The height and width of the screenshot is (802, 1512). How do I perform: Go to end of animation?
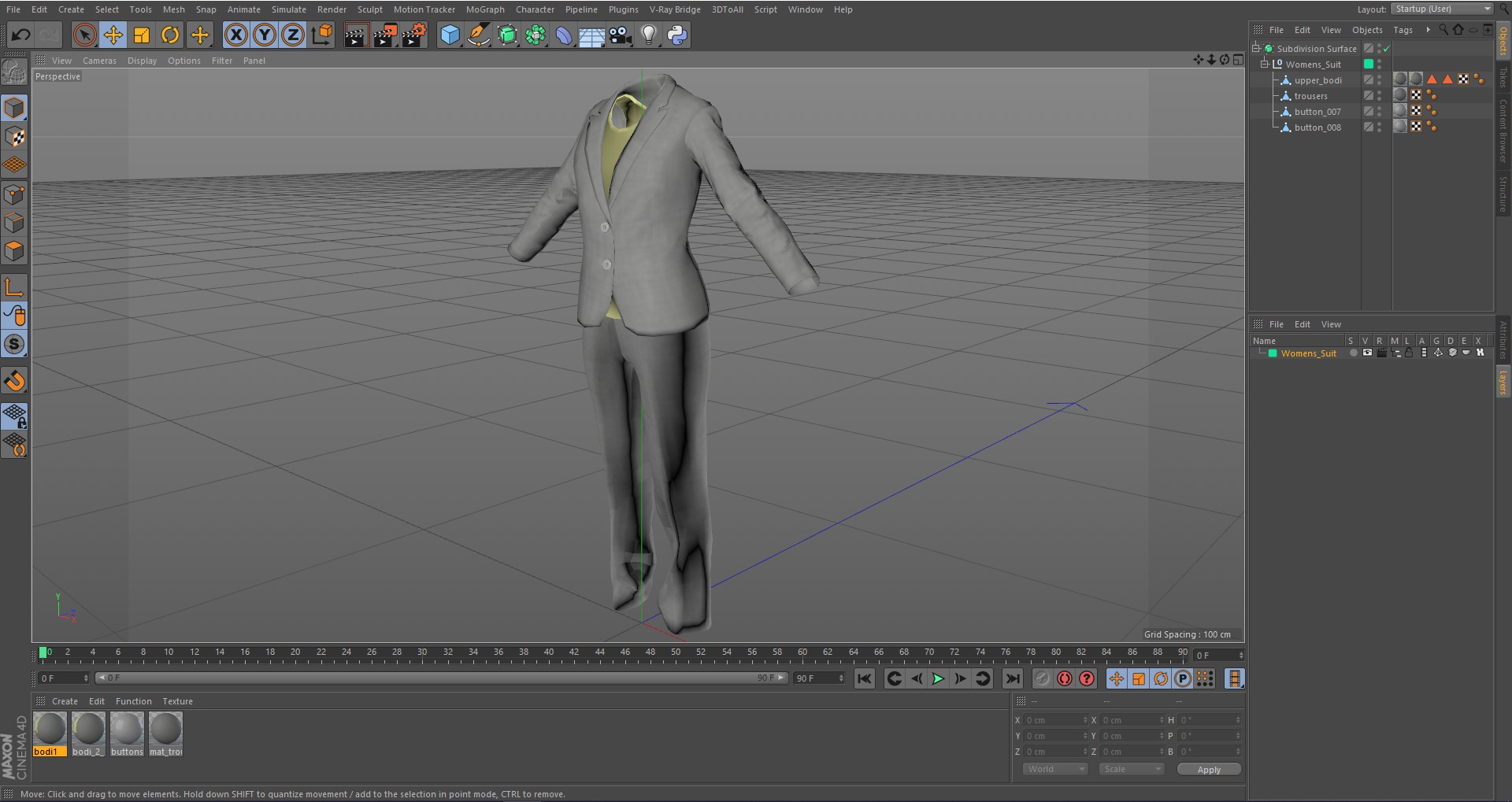tap(1013, 678)
